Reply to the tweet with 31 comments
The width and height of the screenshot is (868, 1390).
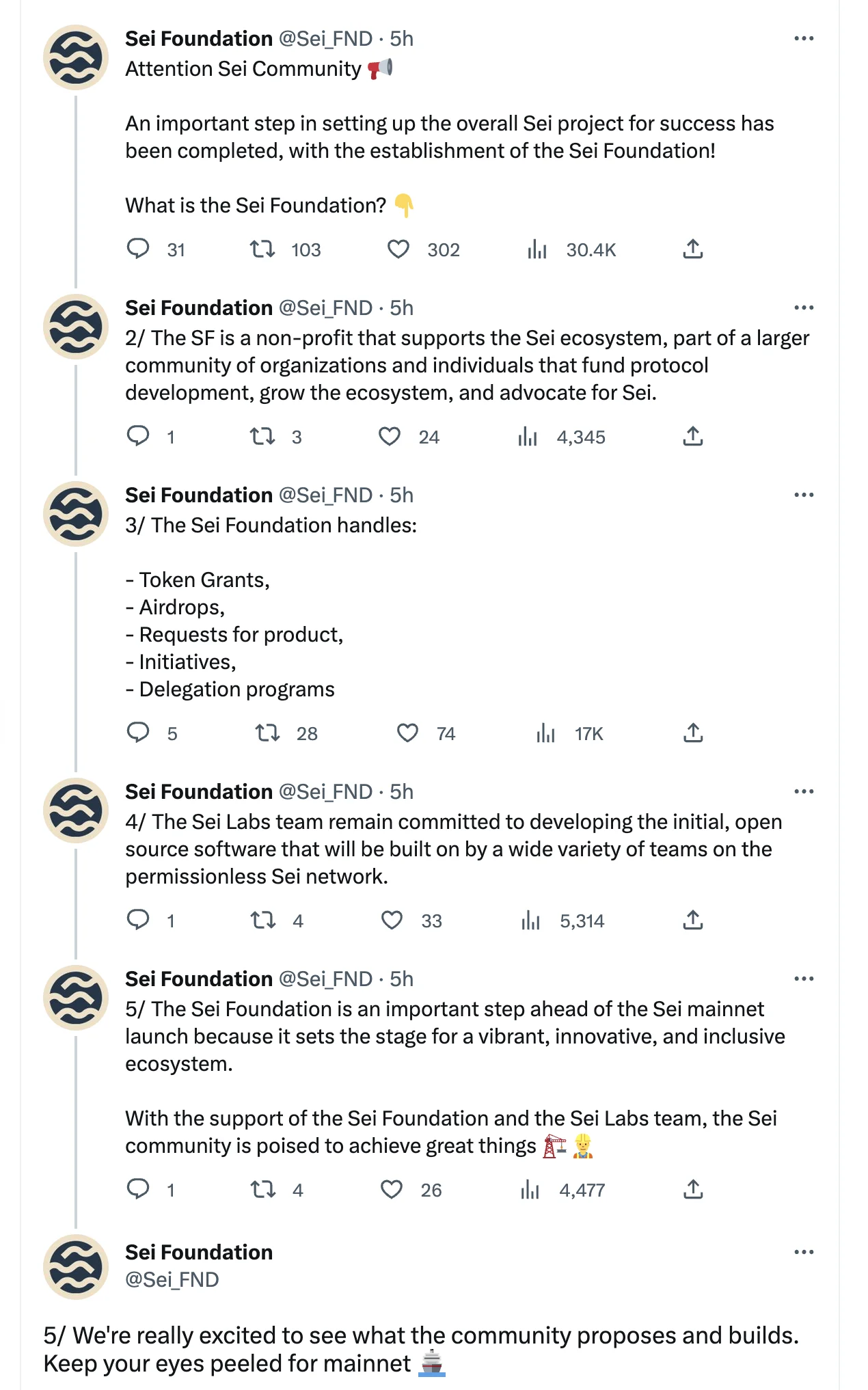click(138, 249)
